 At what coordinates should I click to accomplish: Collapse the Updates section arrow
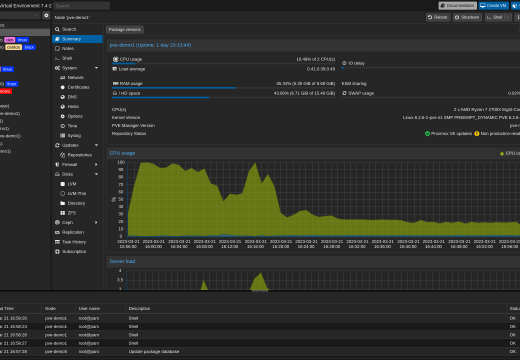pyautogui.click(x=96, y=145)
